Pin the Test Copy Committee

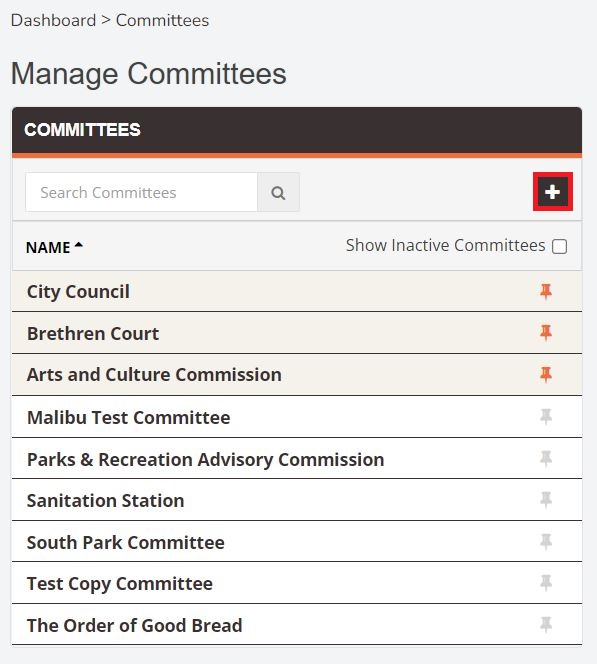pyautogui.click(x=546, y=584)
